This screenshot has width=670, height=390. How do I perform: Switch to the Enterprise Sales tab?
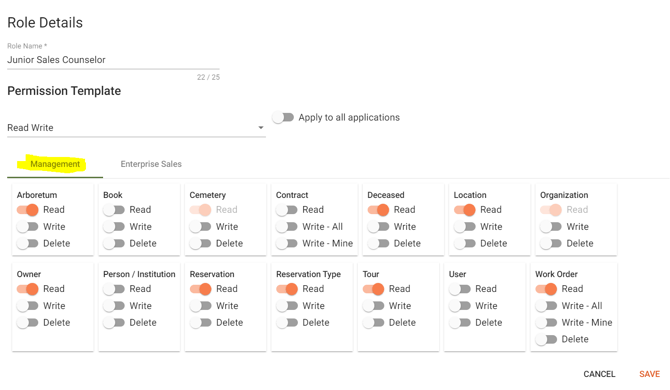[151, 164]
